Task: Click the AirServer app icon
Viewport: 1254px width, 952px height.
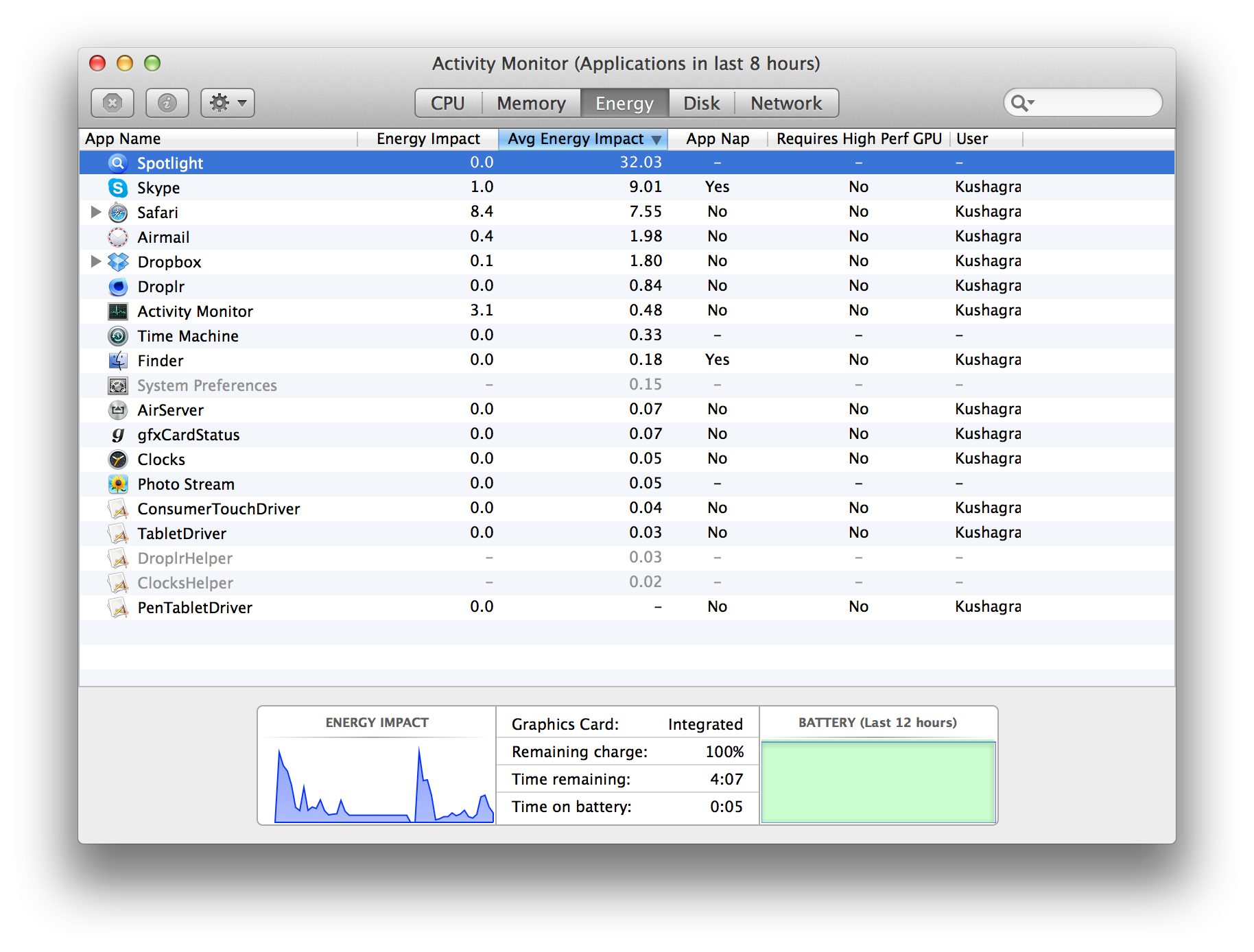Action: click(x=118, y=409)
